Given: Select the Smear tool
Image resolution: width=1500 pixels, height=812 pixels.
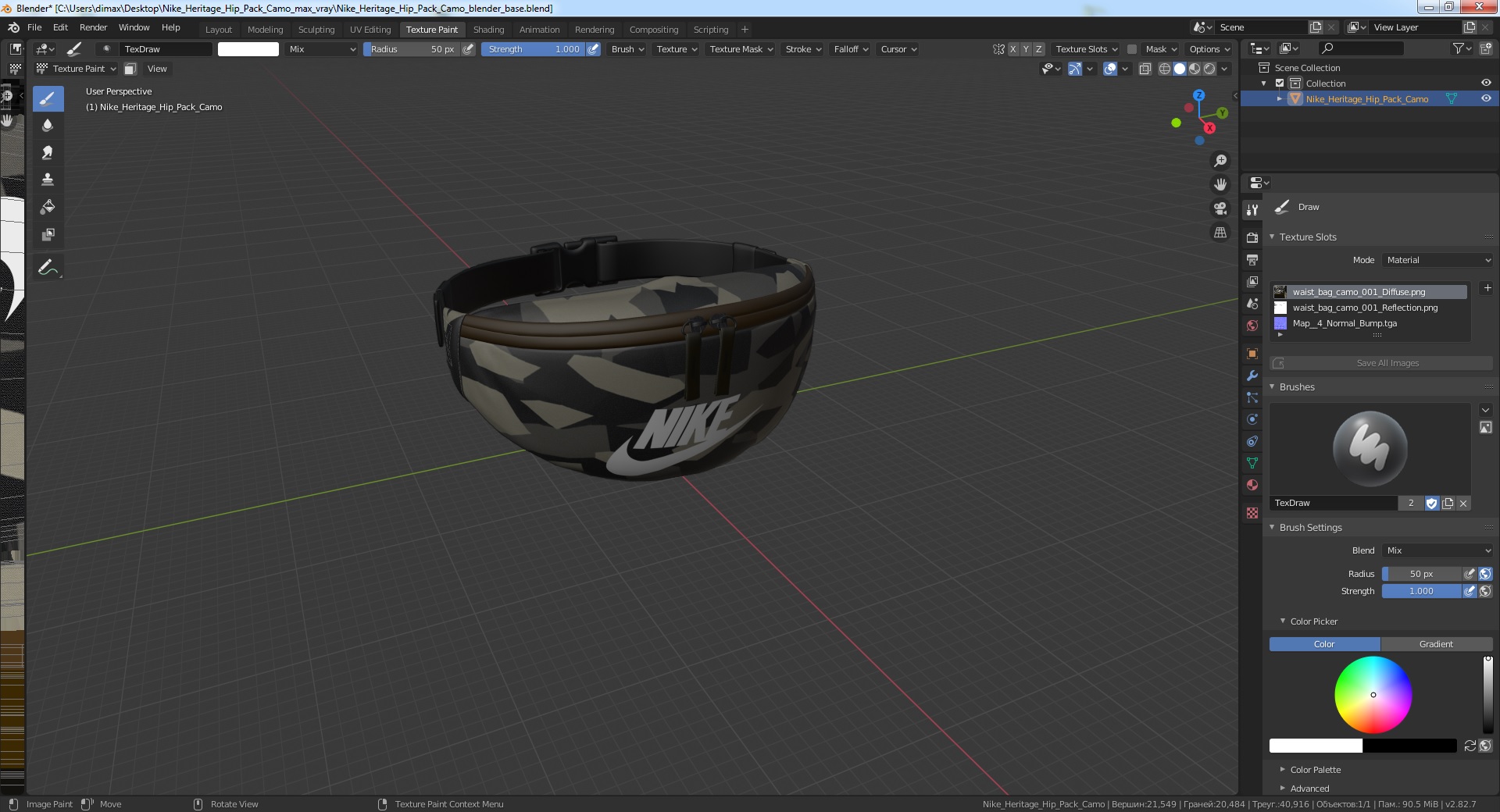Looking at the screenshot, I should click(x=48, y=153).
